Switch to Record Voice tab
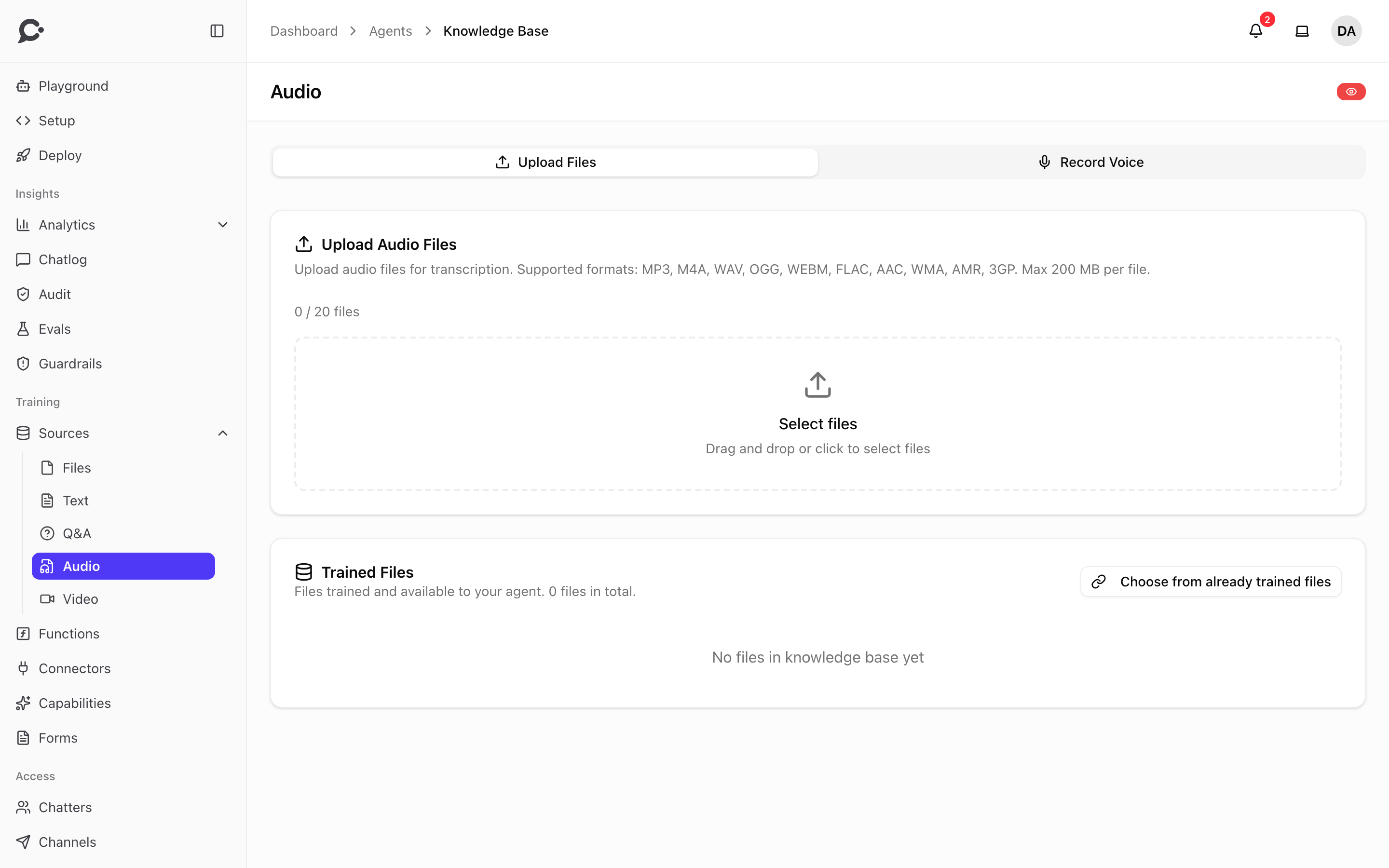This screenshot has height=868, width=1389. click(x=1091, y=163)
